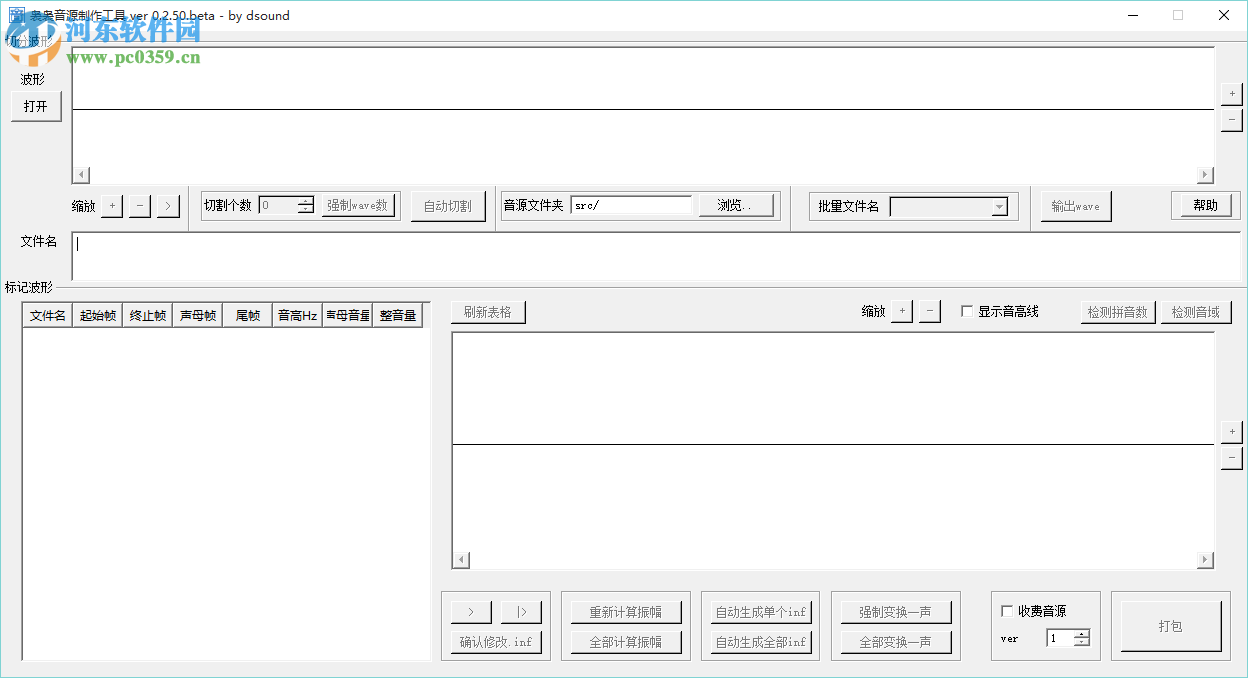The image size is (1248, 678).
Task: Toggle the 收费音源 checkbox
Action: pyautogui.click(x=1009, y=609)
